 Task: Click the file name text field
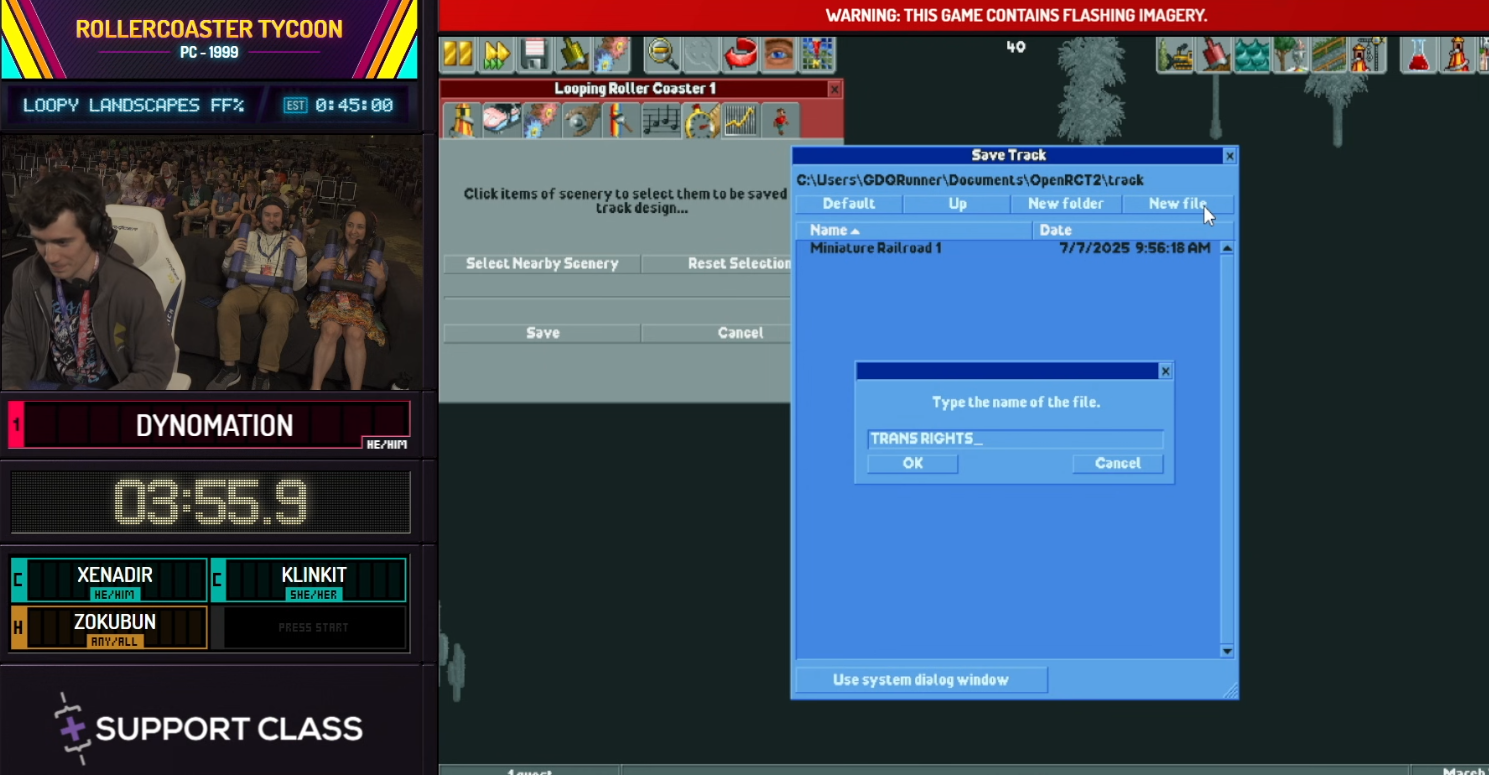point(1015,439)
